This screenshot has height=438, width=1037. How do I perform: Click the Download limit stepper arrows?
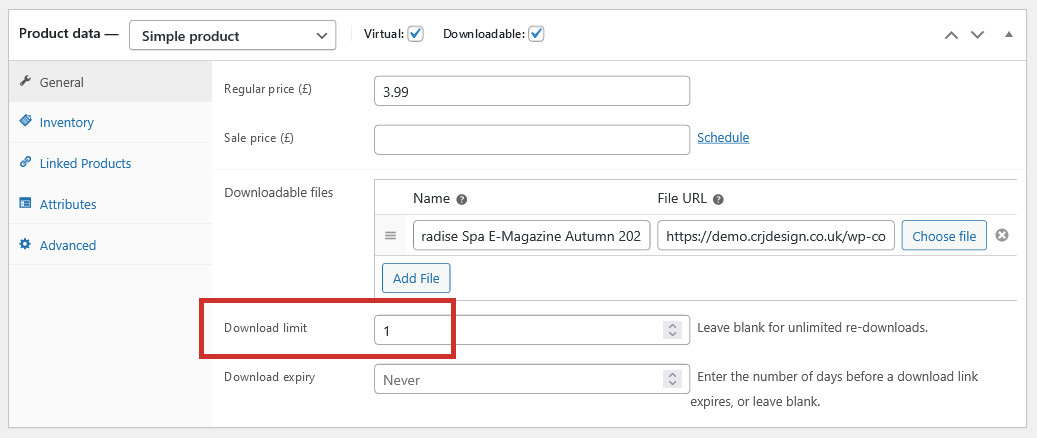672,329
